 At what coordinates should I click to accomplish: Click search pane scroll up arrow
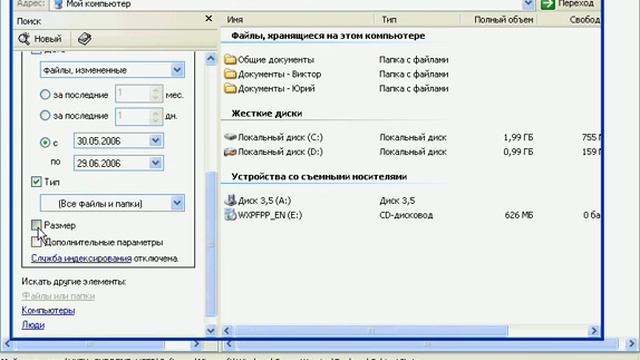click(x=211, y=59)
